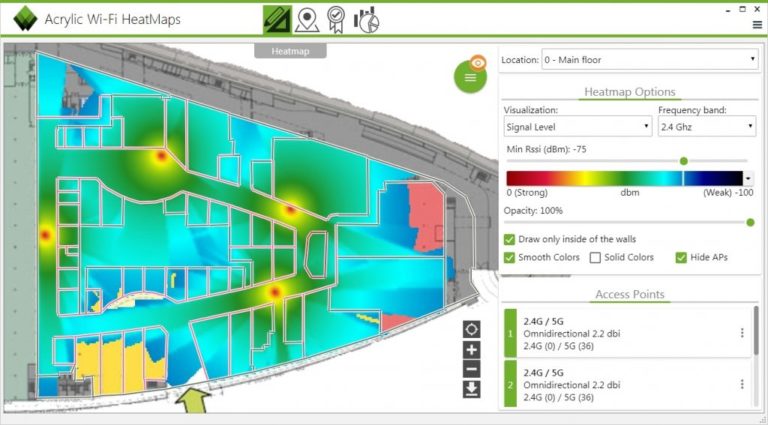Disable the Smooth Colors checkbox
This screenshot has height=425, width=768.
pos(509,258)
